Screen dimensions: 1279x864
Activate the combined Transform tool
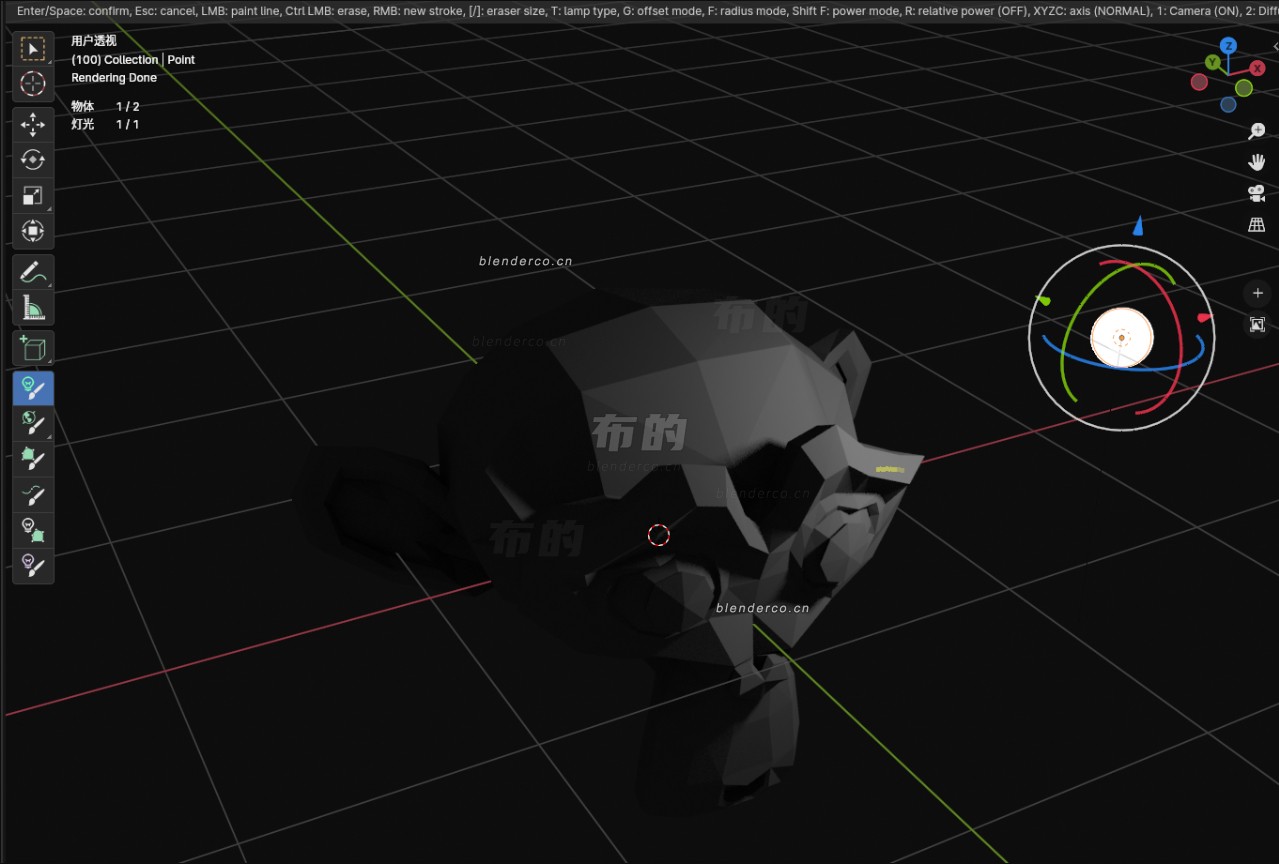pyautogui.click(x=33, y=231)
